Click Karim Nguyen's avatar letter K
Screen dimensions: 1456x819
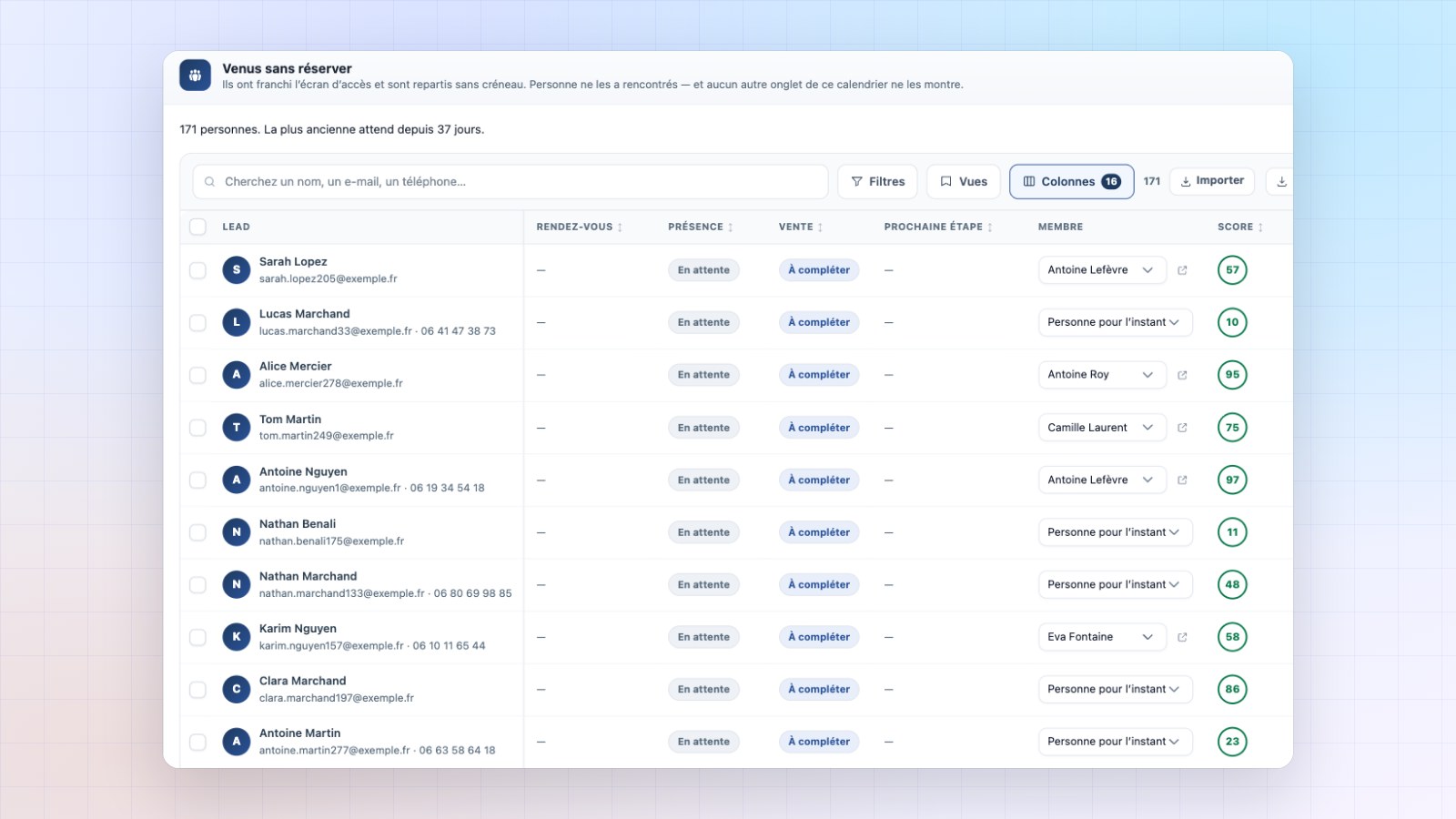(237, 637)
